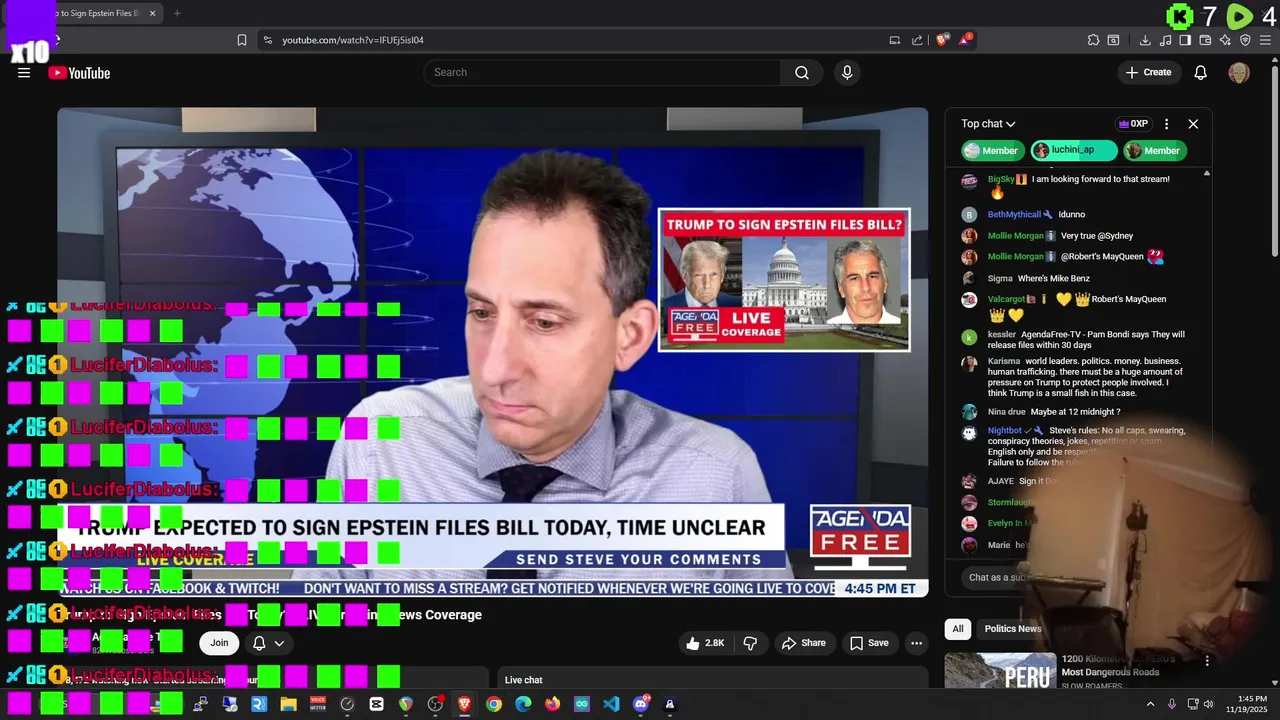Open the YouTube hamburger guide menu
Image resolution: width=1280 pixels, height=720 pixels.
pos(24,73)
